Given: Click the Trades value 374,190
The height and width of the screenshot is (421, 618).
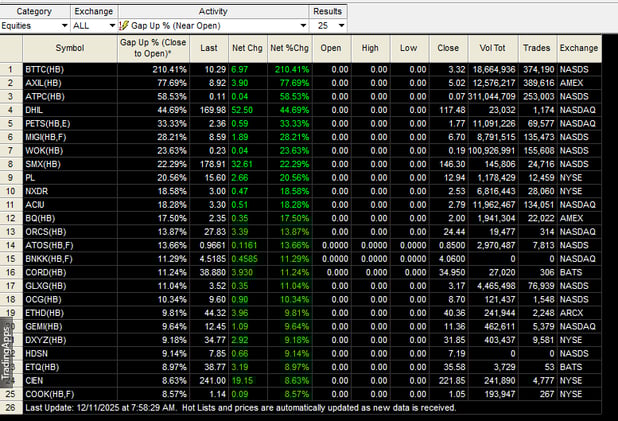Looking at the screenshot, I should coord(539,69).
